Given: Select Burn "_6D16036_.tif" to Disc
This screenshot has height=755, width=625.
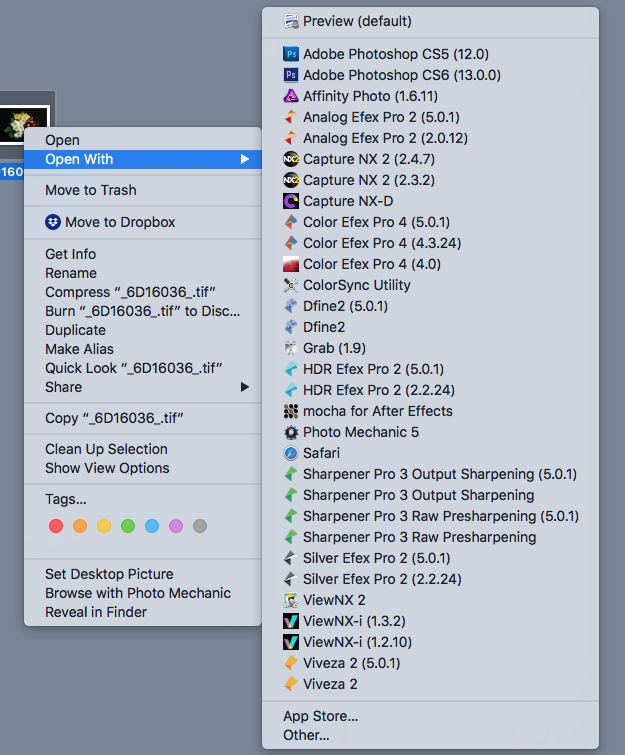Looking at the screenshot, I should point(143,311).
